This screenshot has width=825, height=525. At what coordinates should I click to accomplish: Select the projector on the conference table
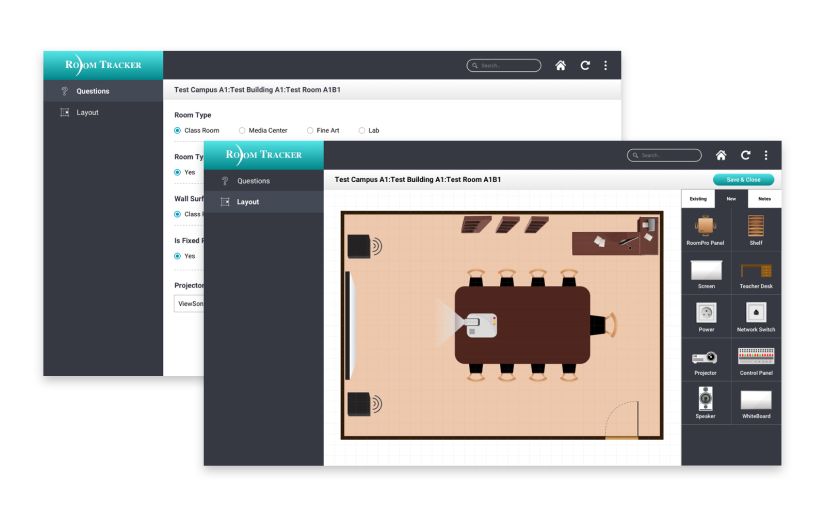(480, 325)
